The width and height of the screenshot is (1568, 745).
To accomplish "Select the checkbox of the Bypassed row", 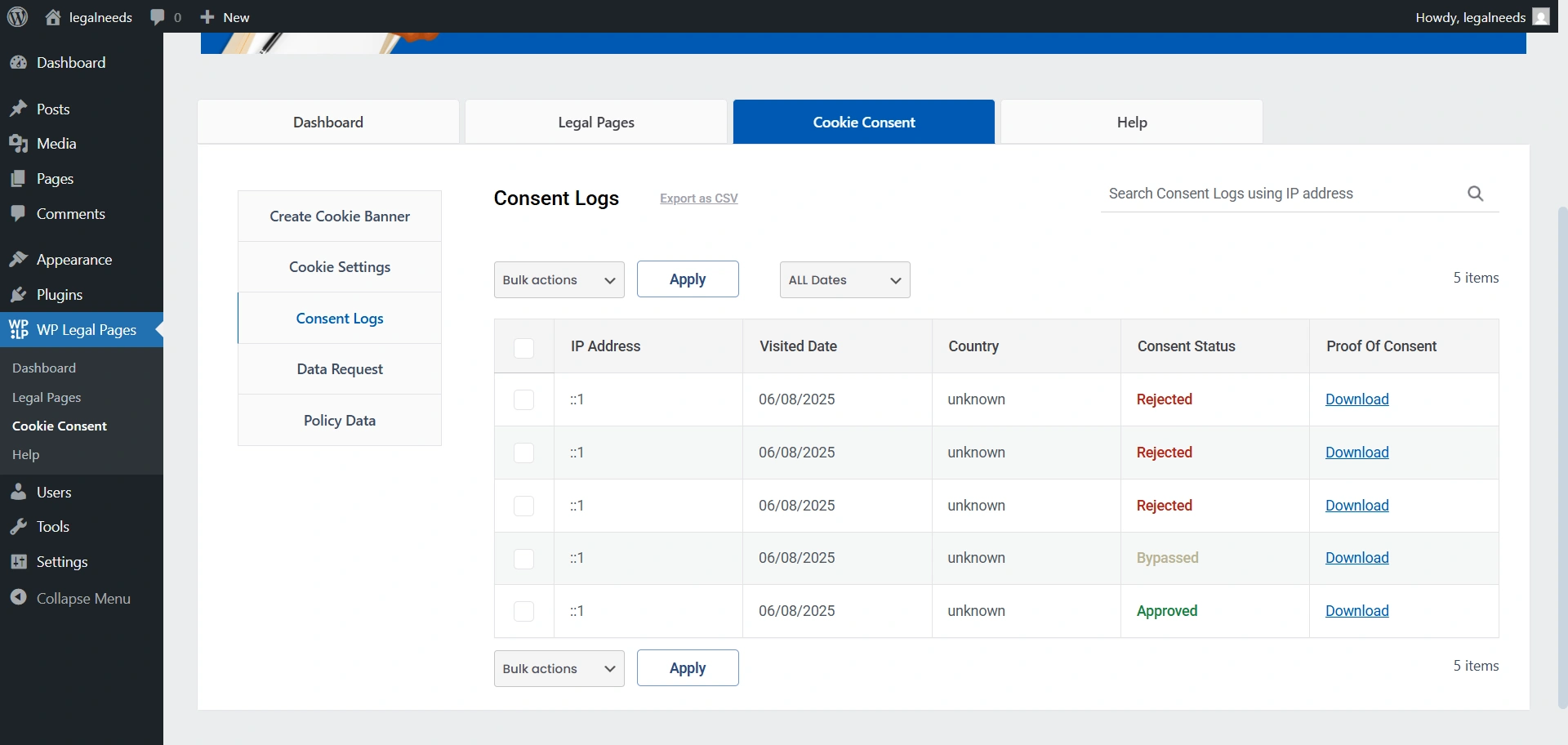I will (x=523, y=559).
